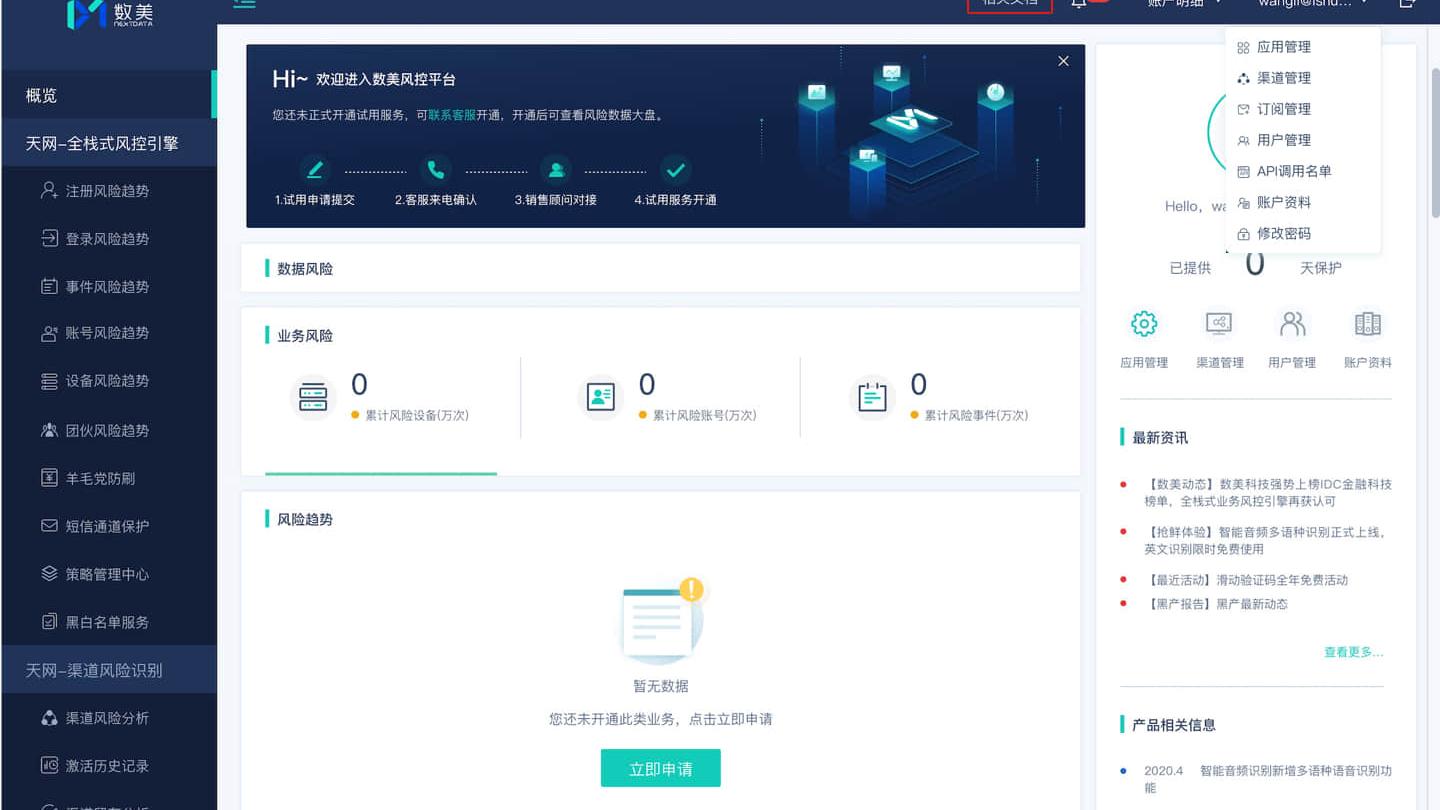Open 策略管理中心 from sidebar
This screenshot has width=1440, height=810.
click(x=107, y=574)
